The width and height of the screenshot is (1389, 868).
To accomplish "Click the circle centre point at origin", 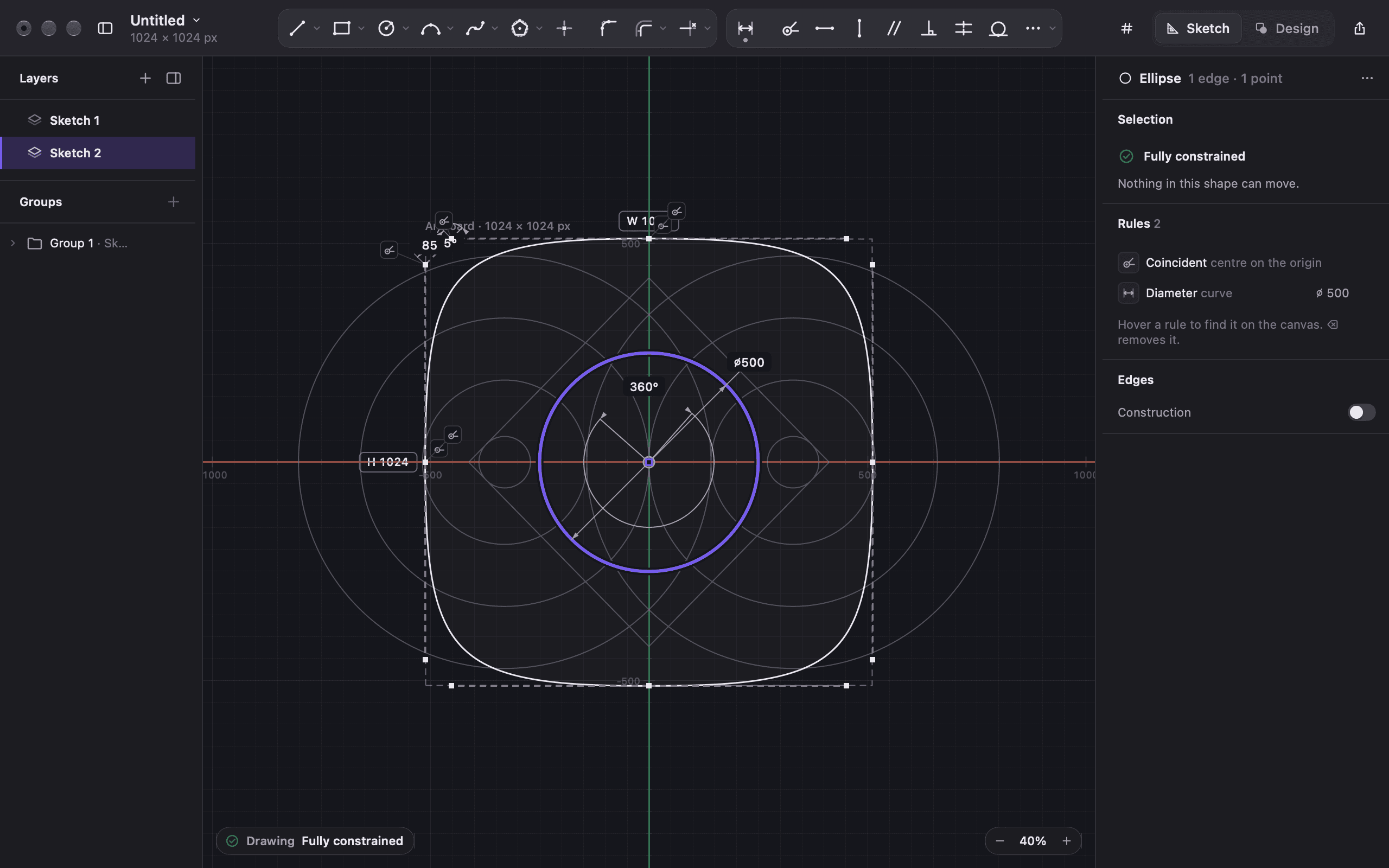I will tap(649, 462).
